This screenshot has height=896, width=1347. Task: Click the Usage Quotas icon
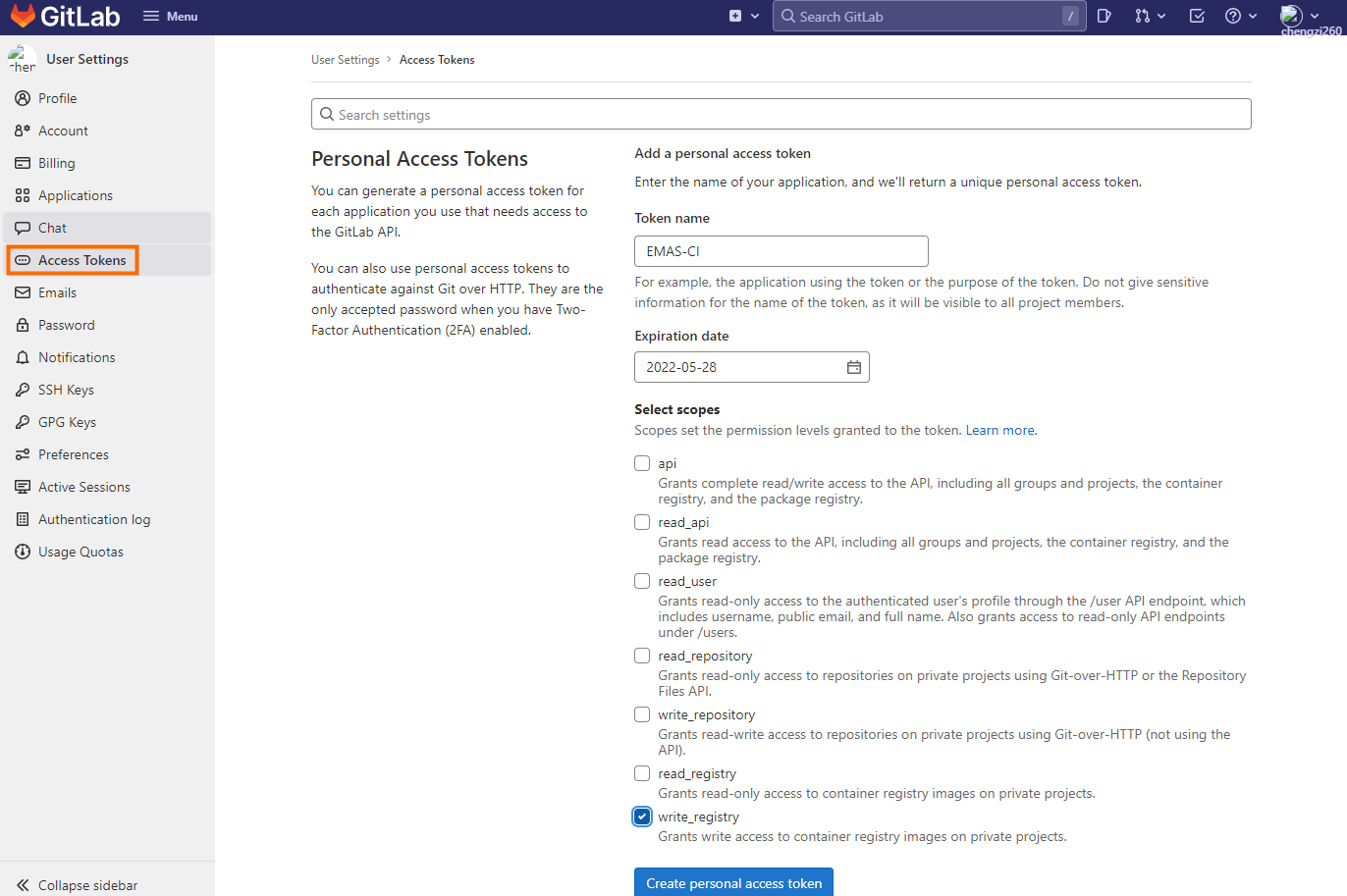click(23, 552)
